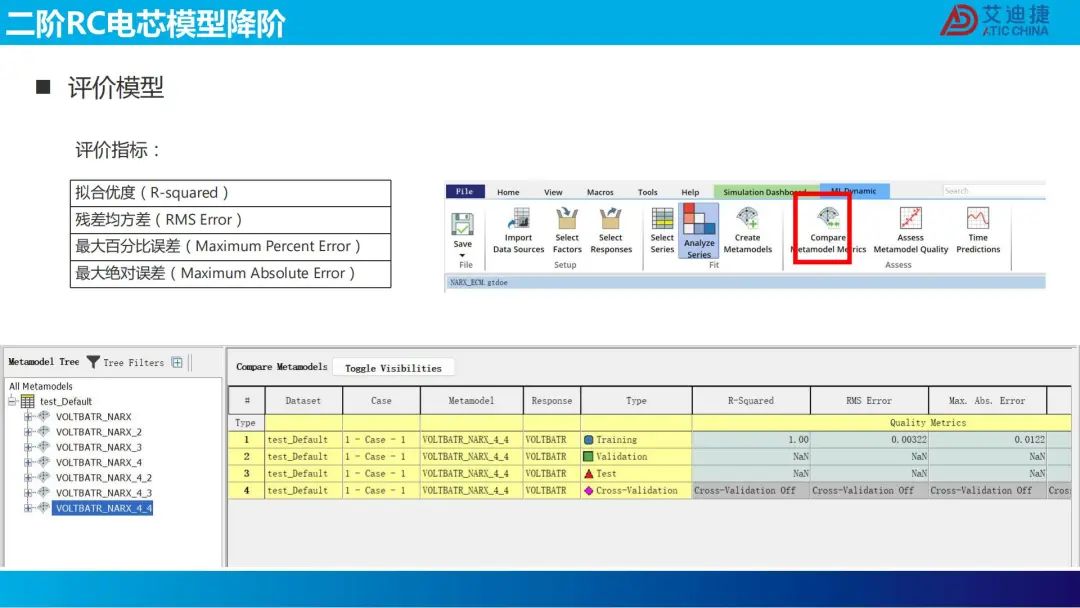Expand the VOLTBATR_NARX_4_3 node
This screenshot has width=1080, height=608.
[x=29, y=493]
